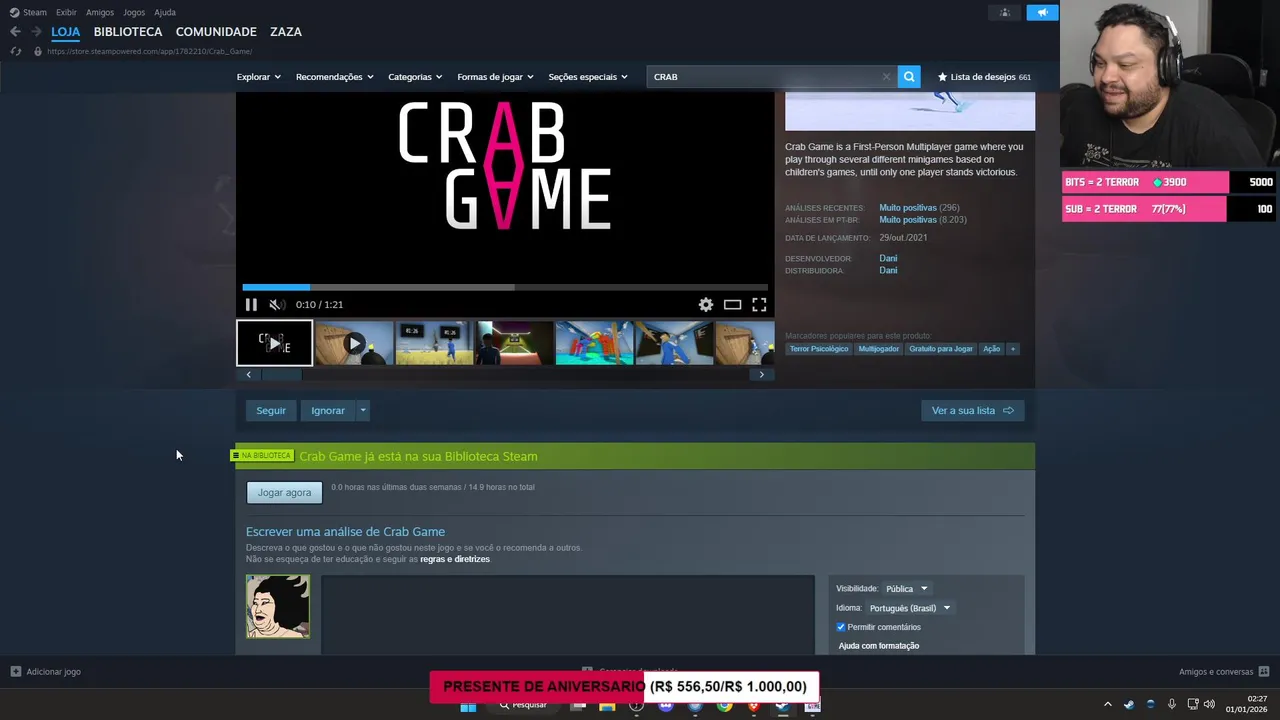Reload the store page with the refresh icon

[15, 51]
